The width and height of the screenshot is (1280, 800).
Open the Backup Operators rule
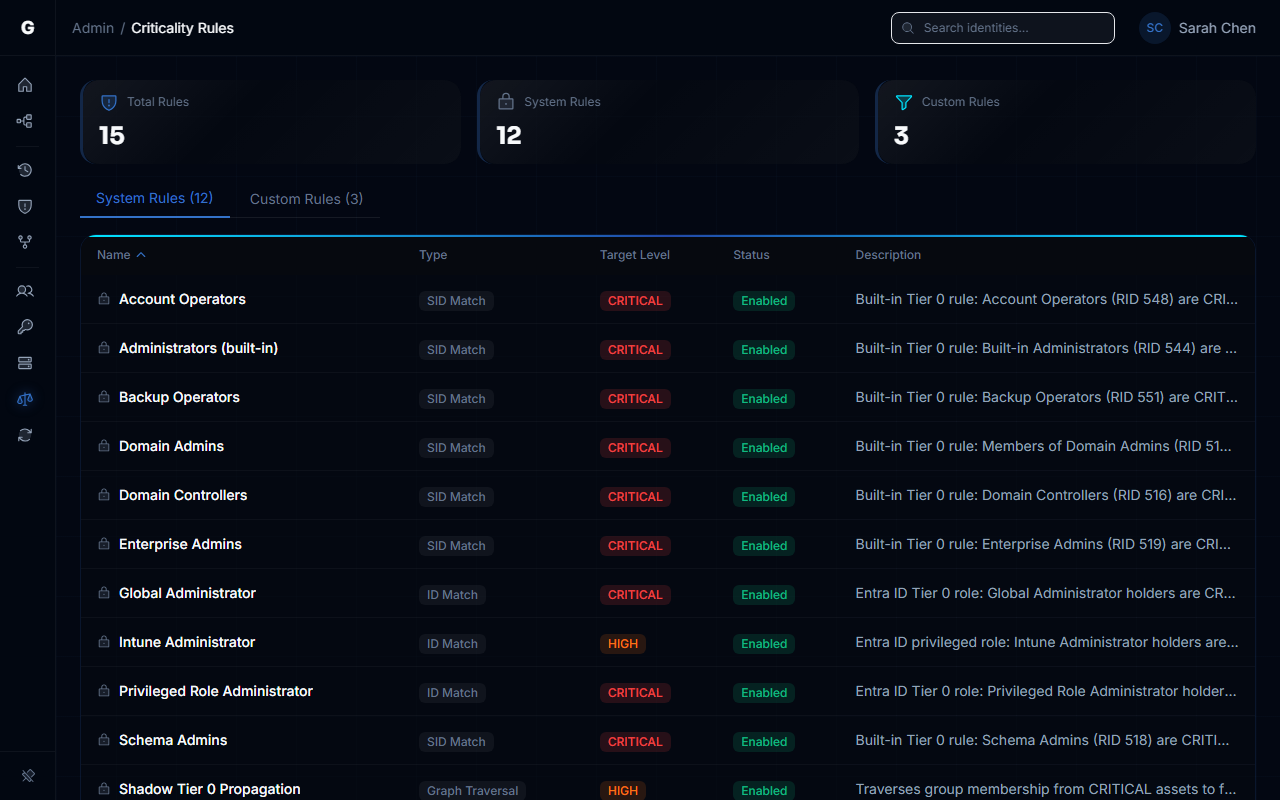tap(179, 397)
